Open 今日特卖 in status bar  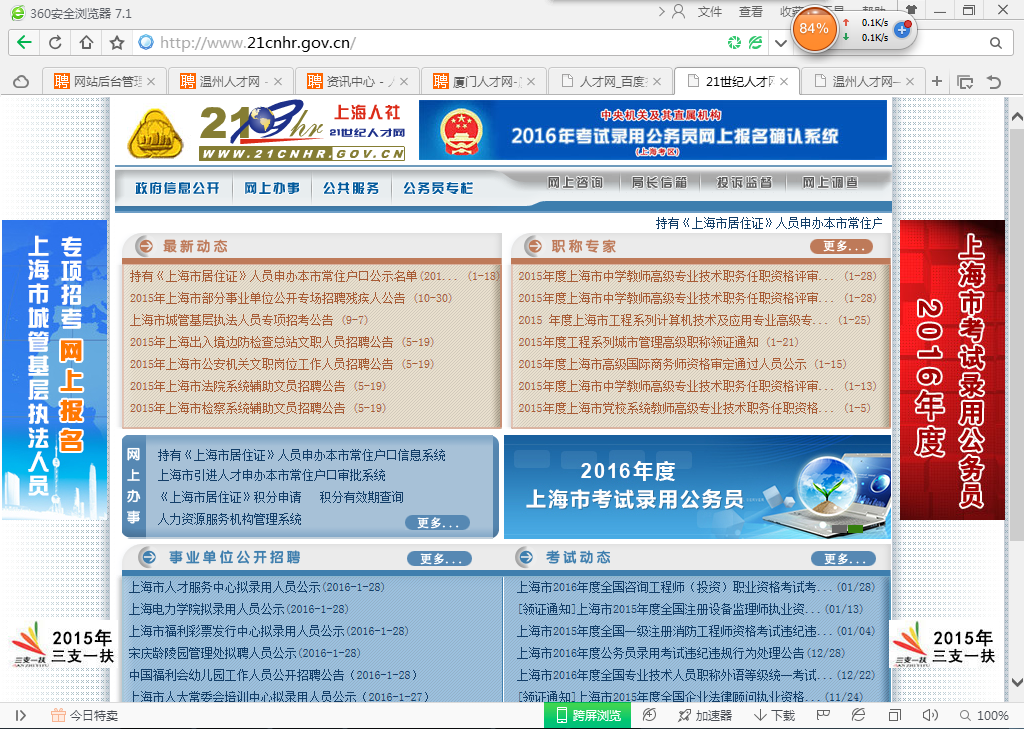(x=85, y=716)
